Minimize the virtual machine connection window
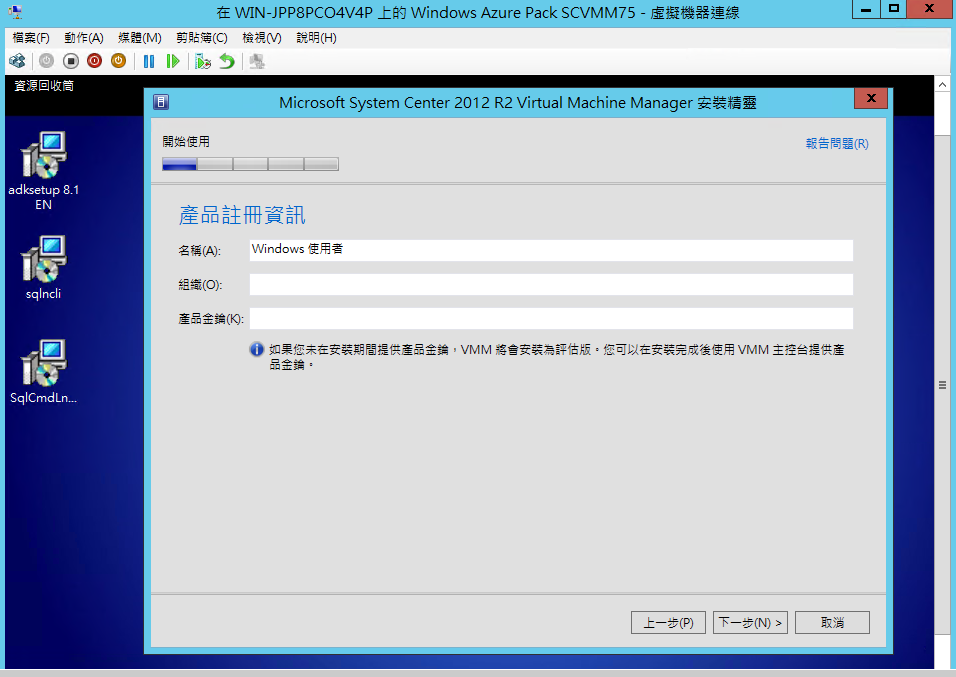The height and width of the screenshot is (677, 956). [866, 9]
